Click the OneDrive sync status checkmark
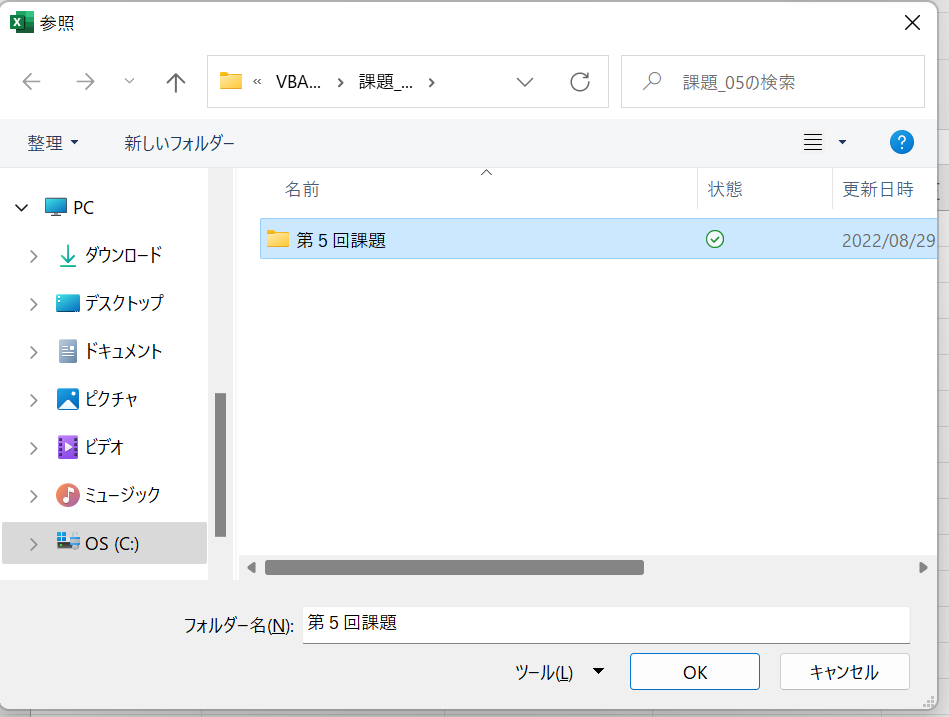The width and height of the screenshot is (949, 717). tap(715, 239)
